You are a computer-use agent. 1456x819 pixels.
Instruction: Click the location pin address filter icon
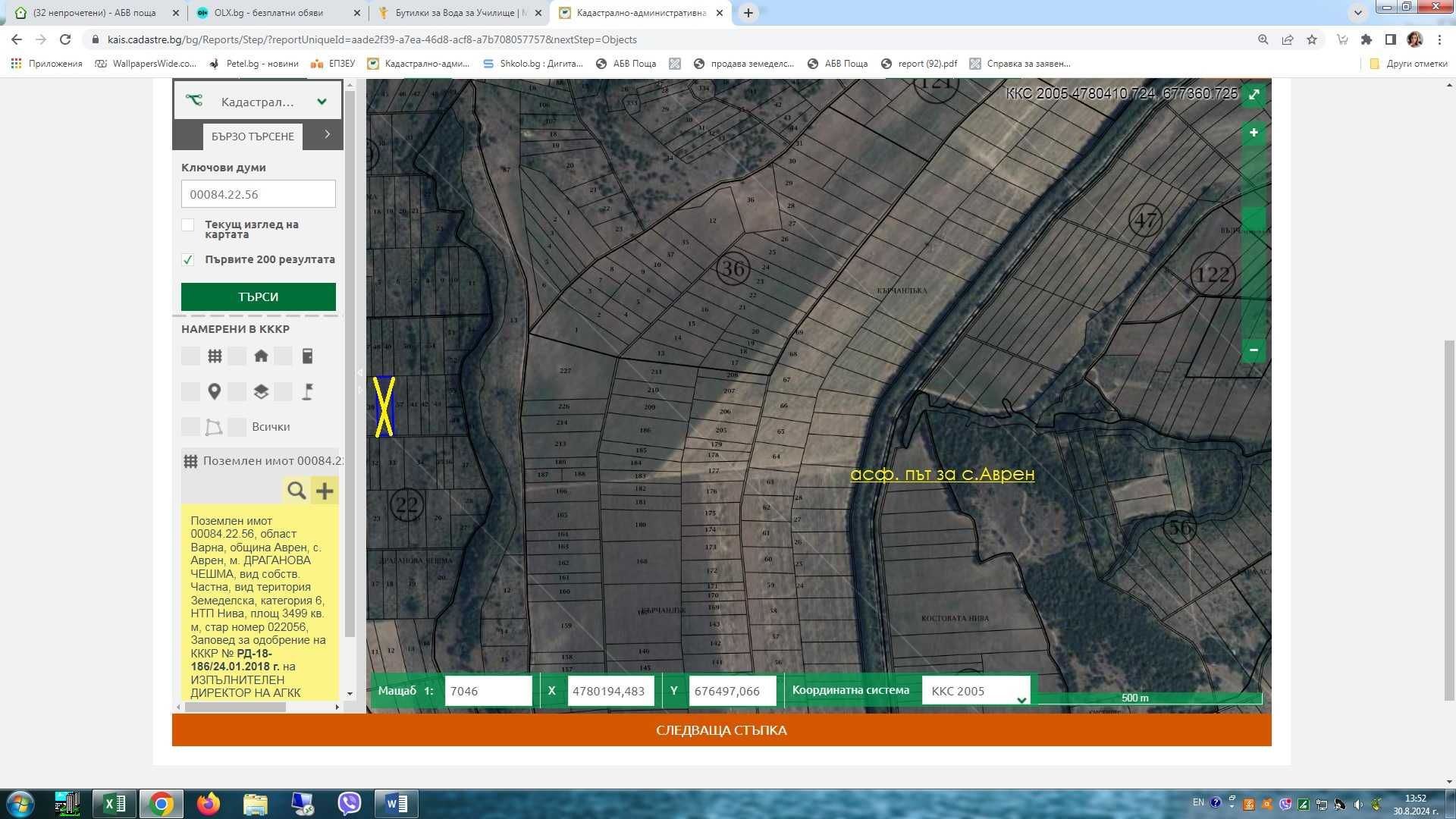pyautogui.click(x=215, y=391)
